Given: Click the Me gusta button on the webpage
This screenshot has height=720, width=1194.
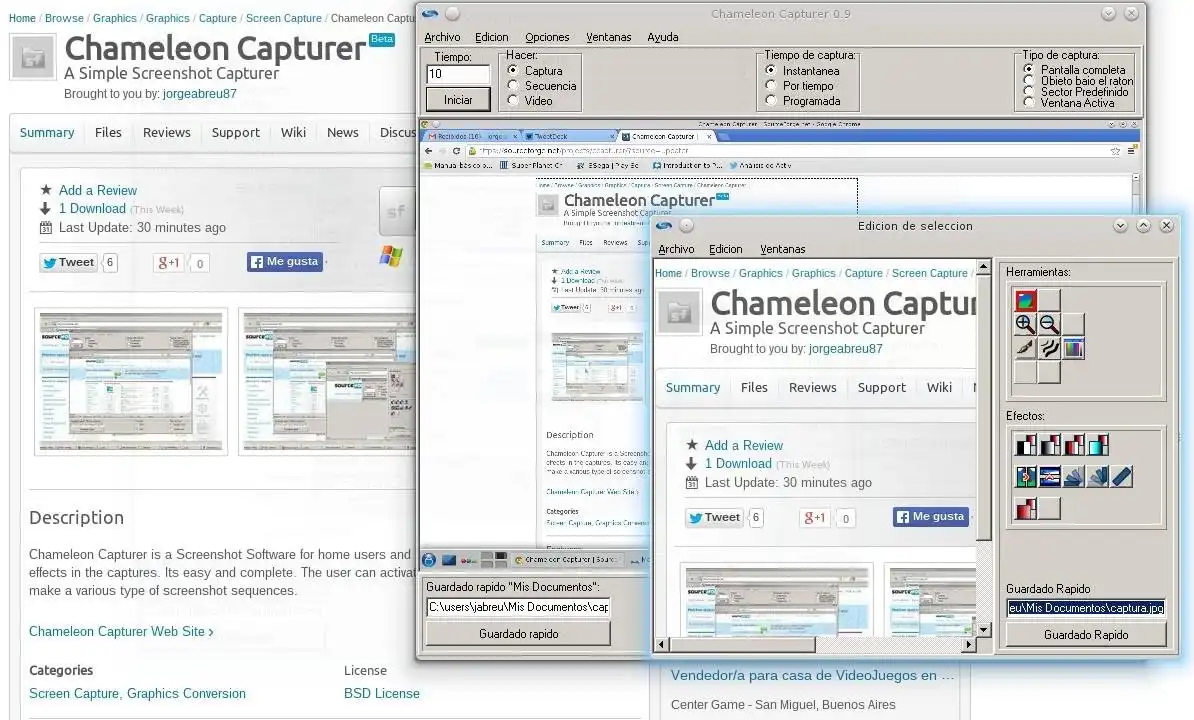Looking at the screenshot, I should point(285,262).
